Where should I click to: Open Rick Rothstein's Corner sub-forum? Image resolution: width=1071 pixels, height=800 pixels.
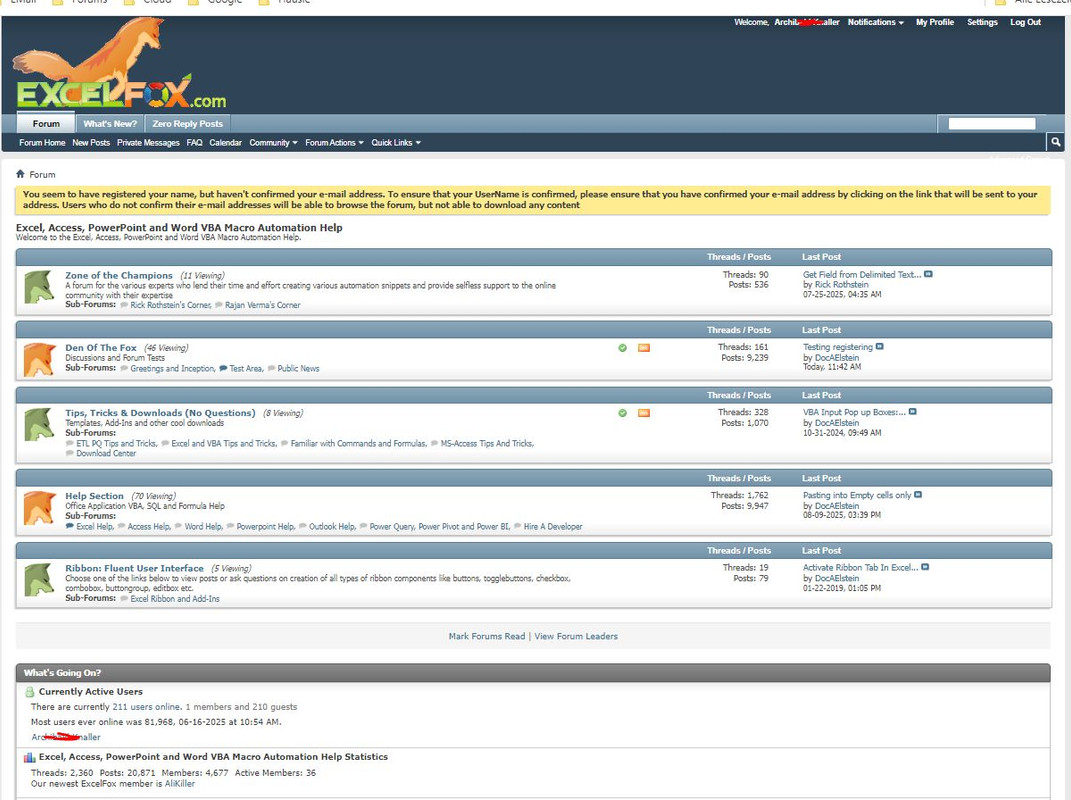[x=171, y=305]
